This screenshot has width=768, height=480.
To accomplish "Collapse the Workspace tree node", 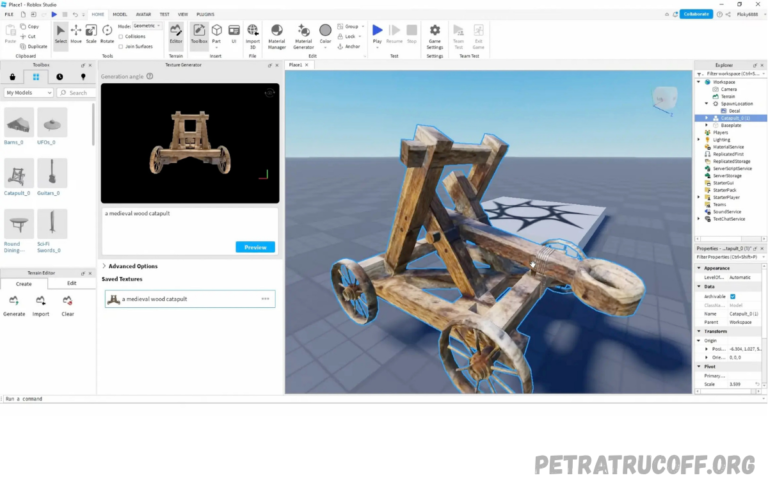I will tap(699, 82).
